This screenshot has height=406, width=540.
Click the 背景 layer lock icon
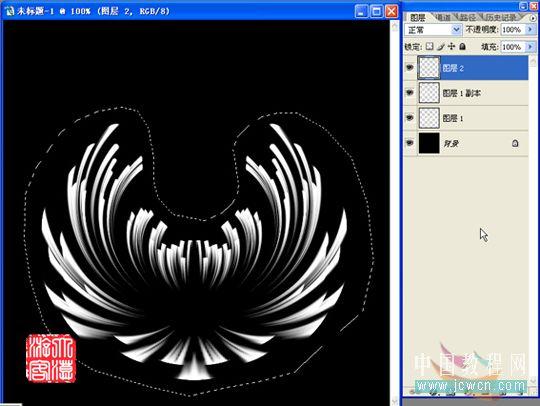[x=515, y=143]
